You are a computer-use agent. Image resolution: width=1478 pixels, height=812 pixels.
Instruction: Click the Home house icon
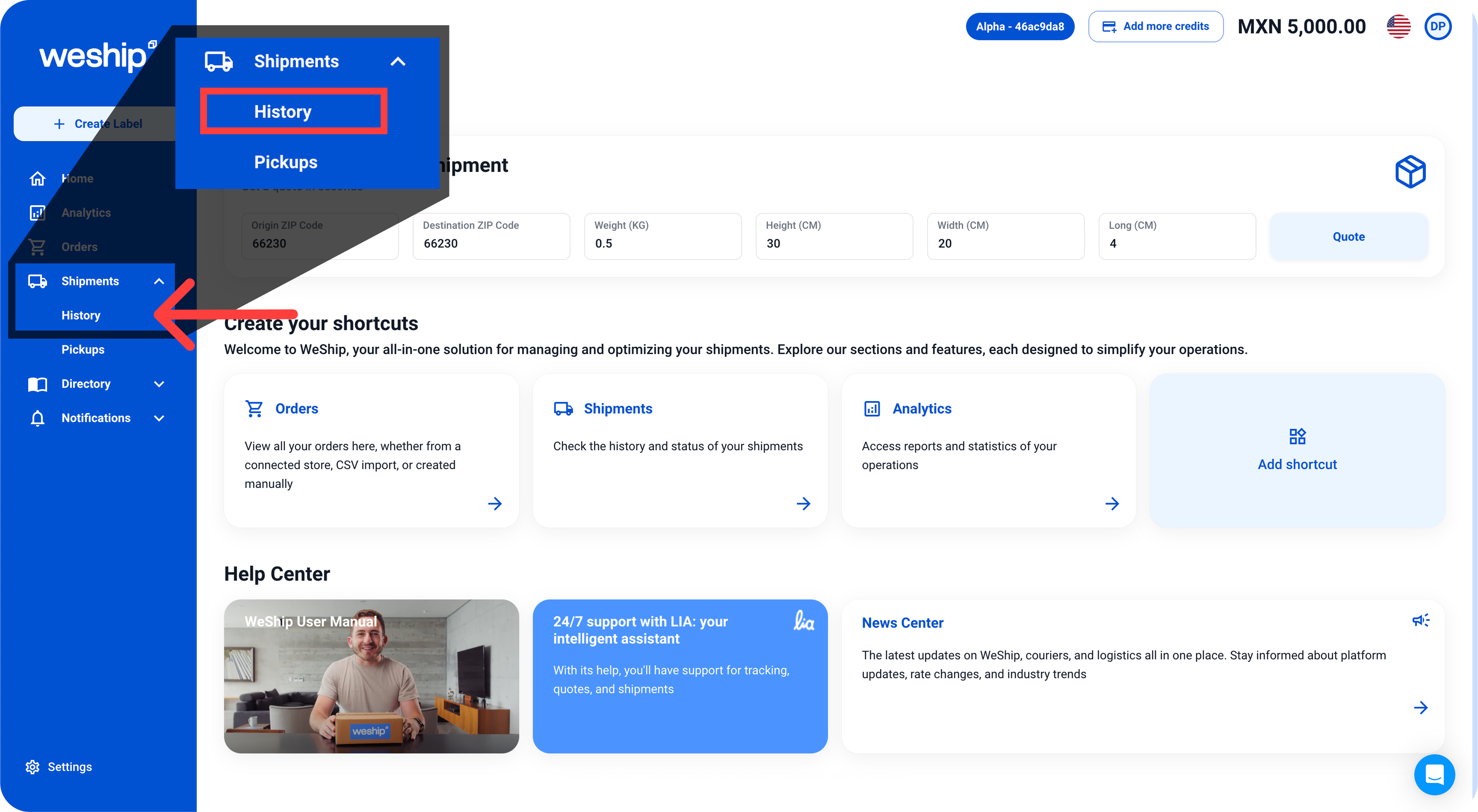(x=37, y=178)
